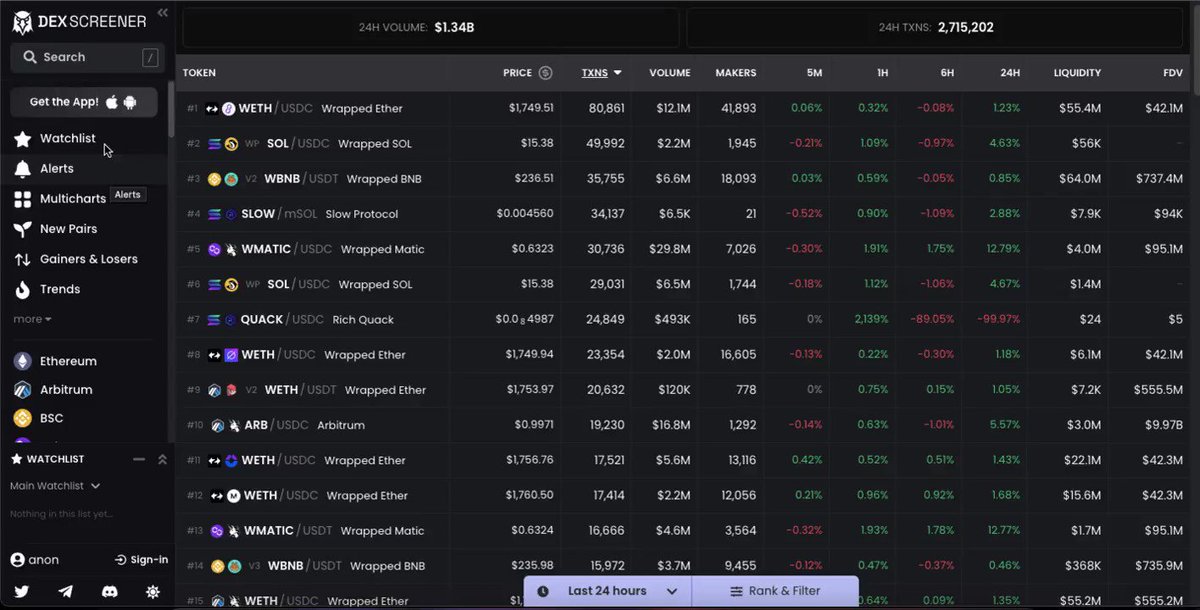Click the Multicharts grid icon
The image size is (1200, 610).
22,199
